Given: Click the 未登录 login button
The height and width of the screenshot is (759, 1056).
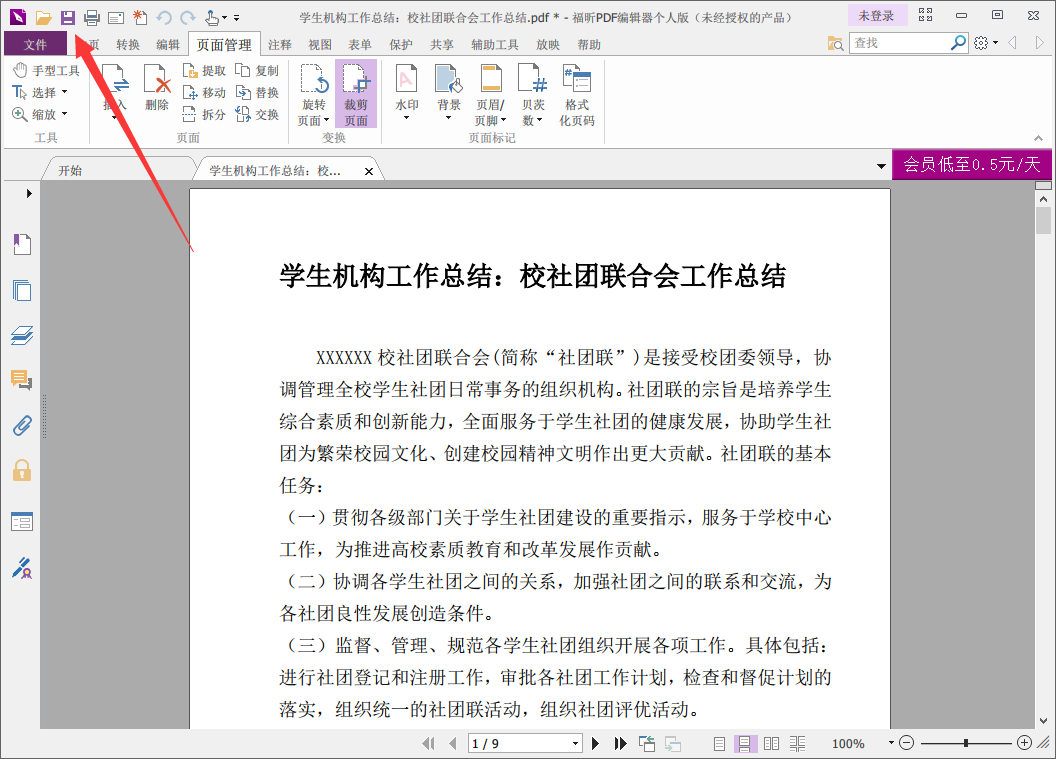Looking at the screenshot, I should (x=876, y=15).
